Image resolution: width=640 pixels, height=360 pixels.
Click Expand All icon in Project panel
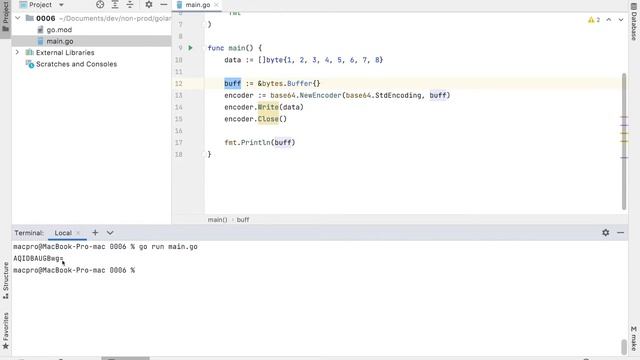pyautogui.click(x=115, y=4)
